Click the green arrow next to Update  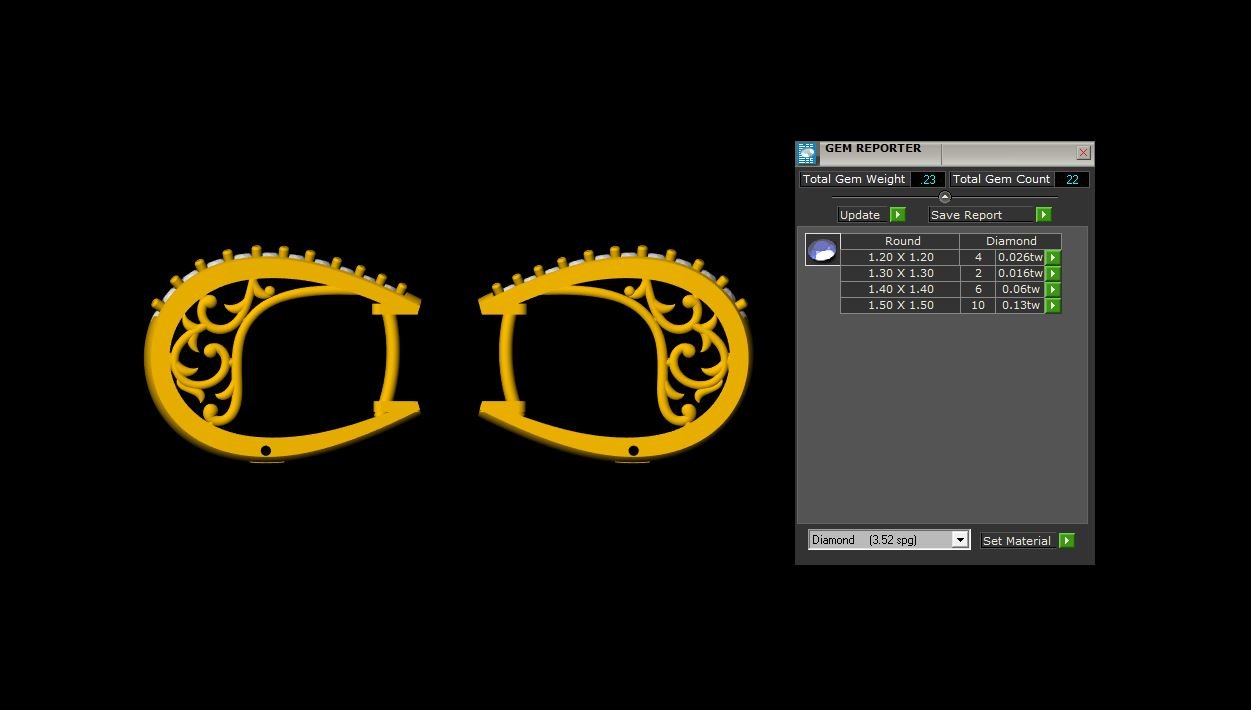coord(897,215)
